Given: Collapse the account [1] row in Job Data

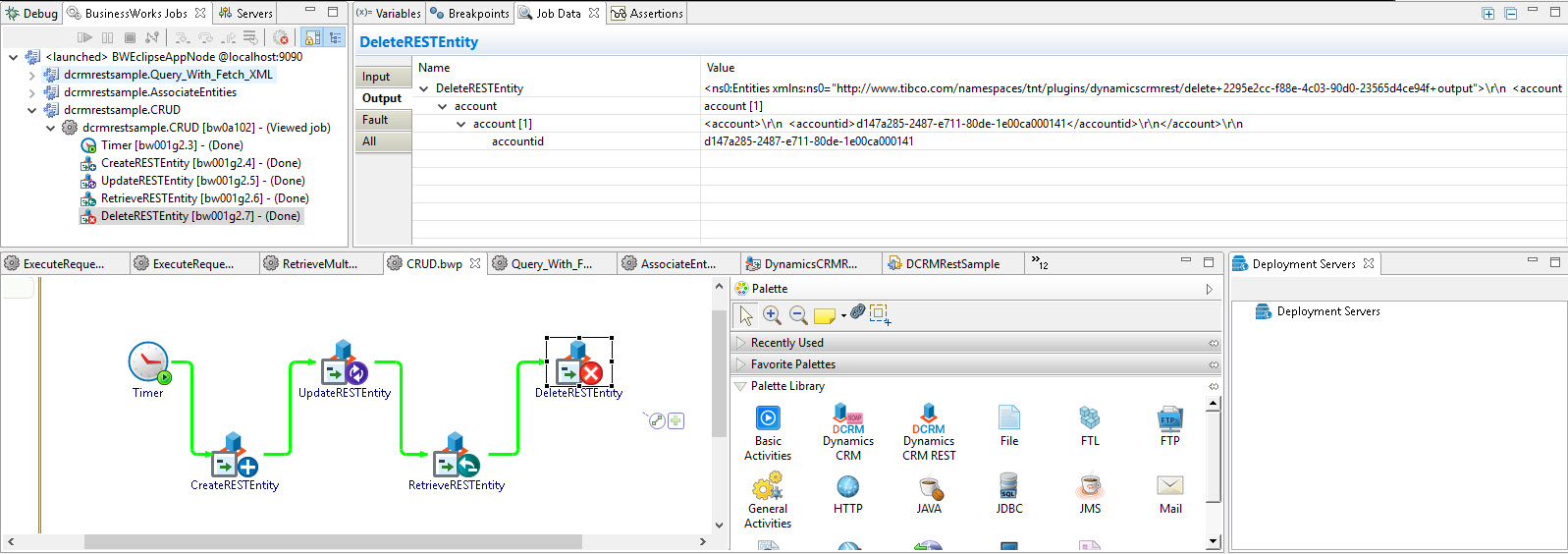Looking at the screenshot, I should (x=461, y=124).
